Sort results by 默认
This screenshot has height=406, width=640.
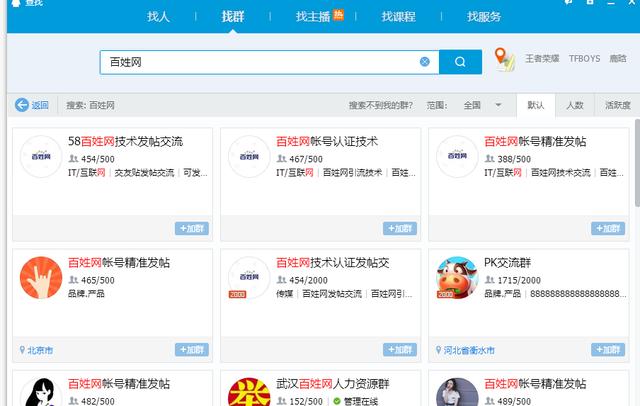tap(536, 105)
